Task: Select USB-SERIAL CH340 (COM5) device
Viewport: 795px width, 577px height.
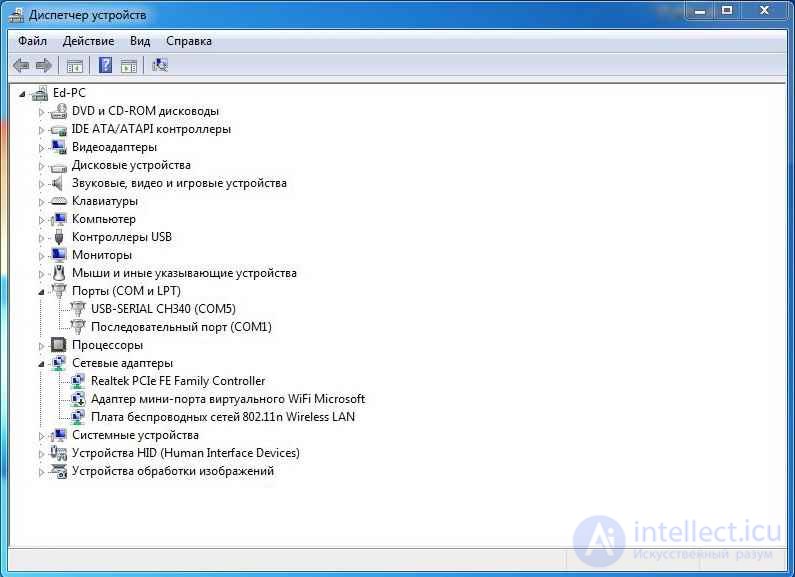Action: click(x=163, y=309)
